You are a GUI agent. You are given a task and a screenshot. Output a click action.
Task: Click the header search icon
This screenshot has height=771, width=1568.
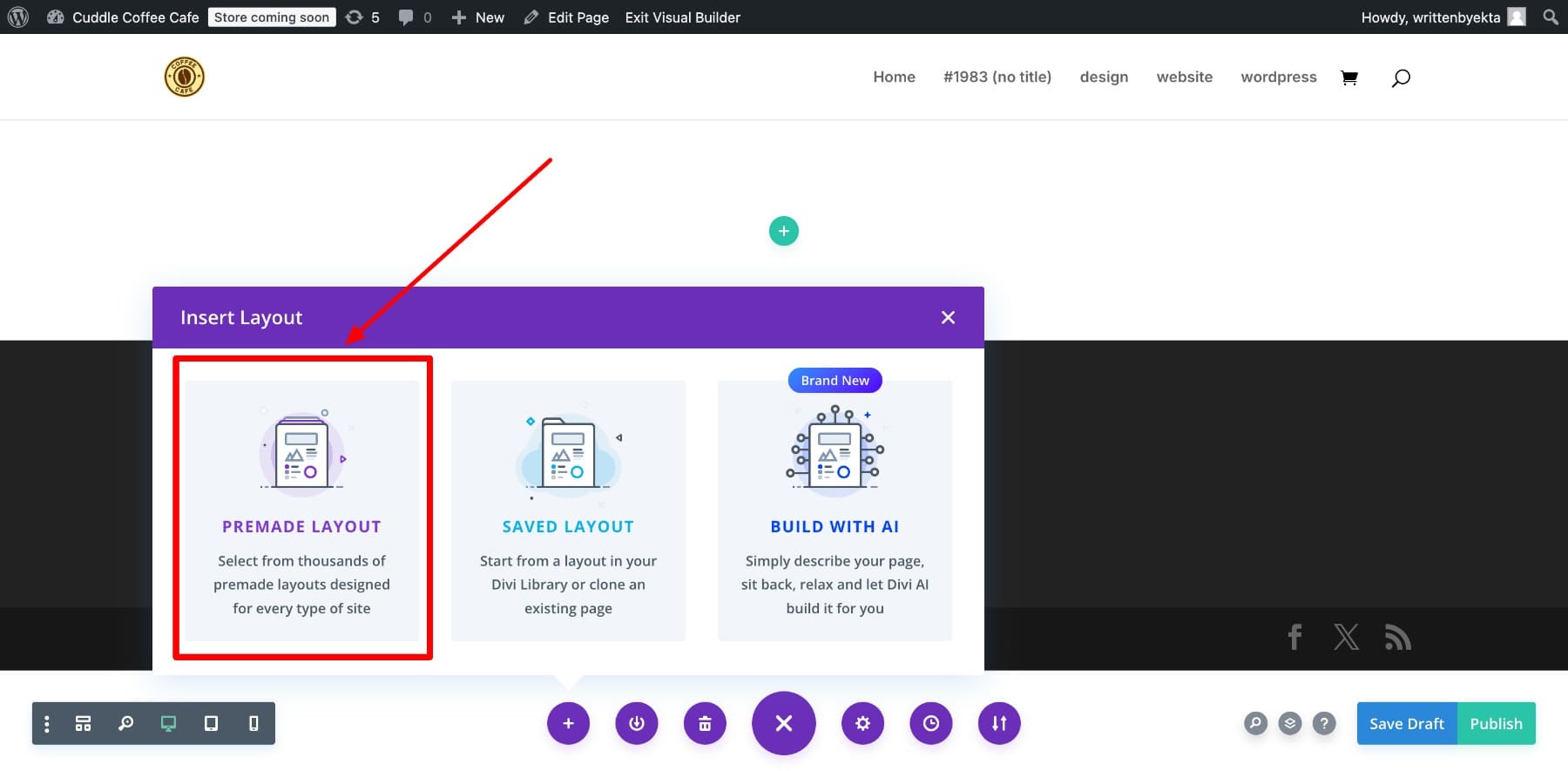tap(1401, 78)
